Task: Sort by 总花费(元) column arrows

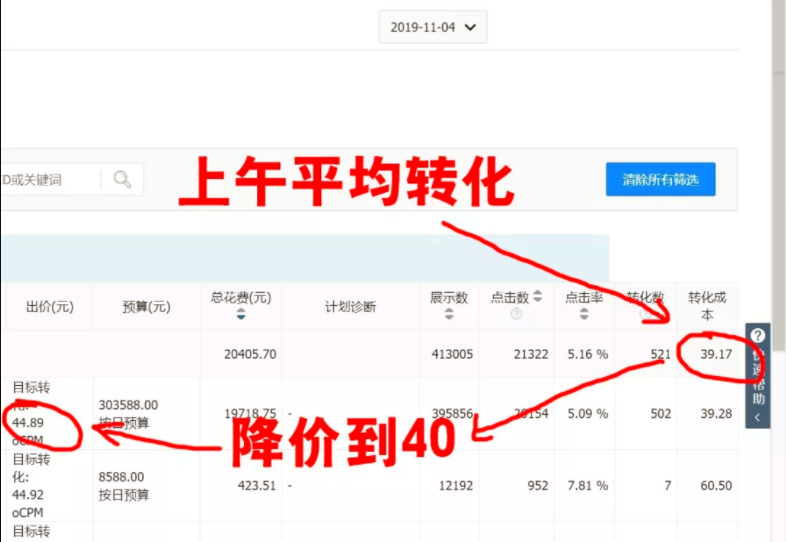Action: [241, 314]
